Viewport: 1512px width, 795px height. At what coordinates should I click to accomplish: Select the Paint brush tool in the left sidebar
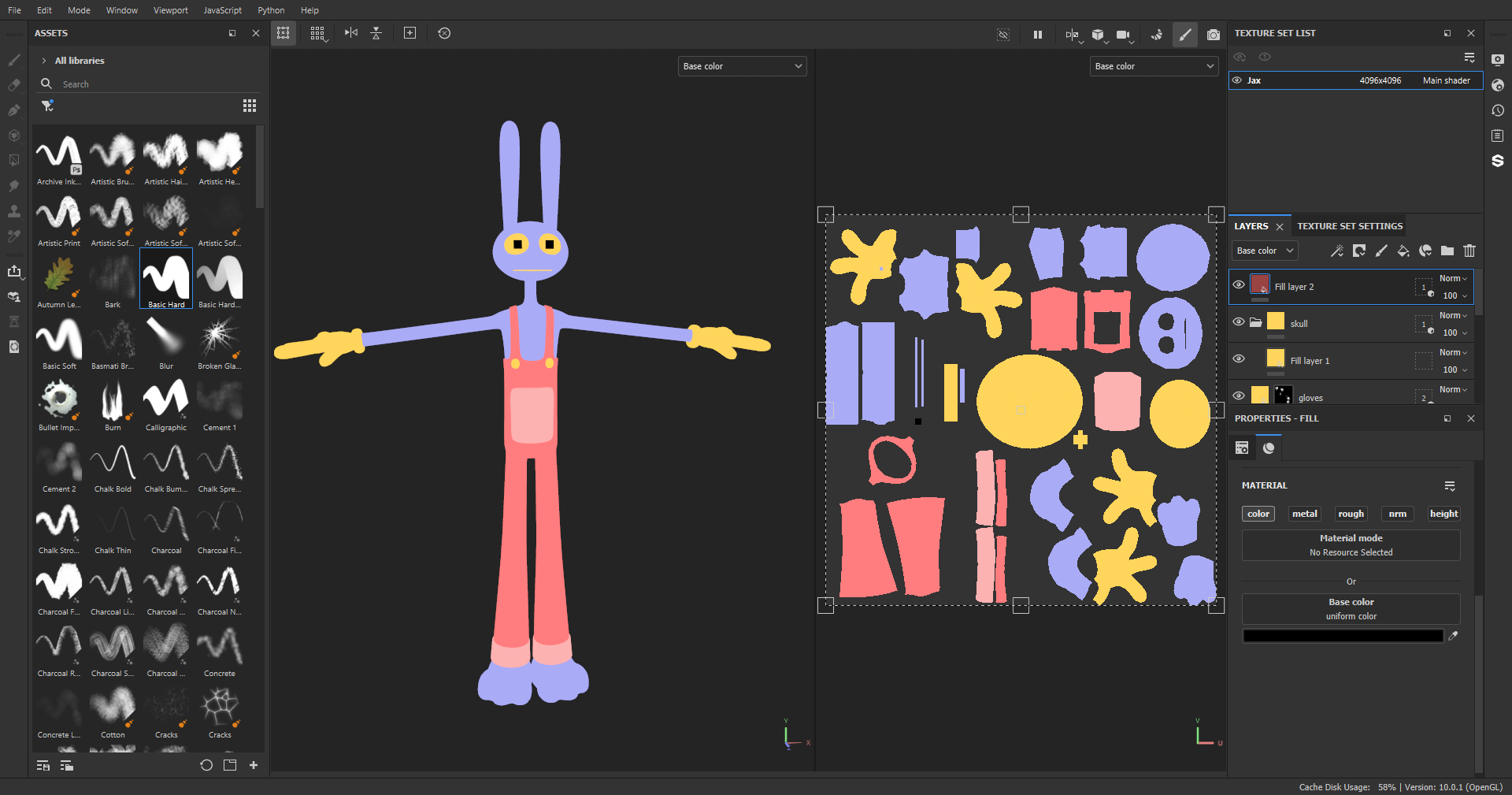(13, 60)
